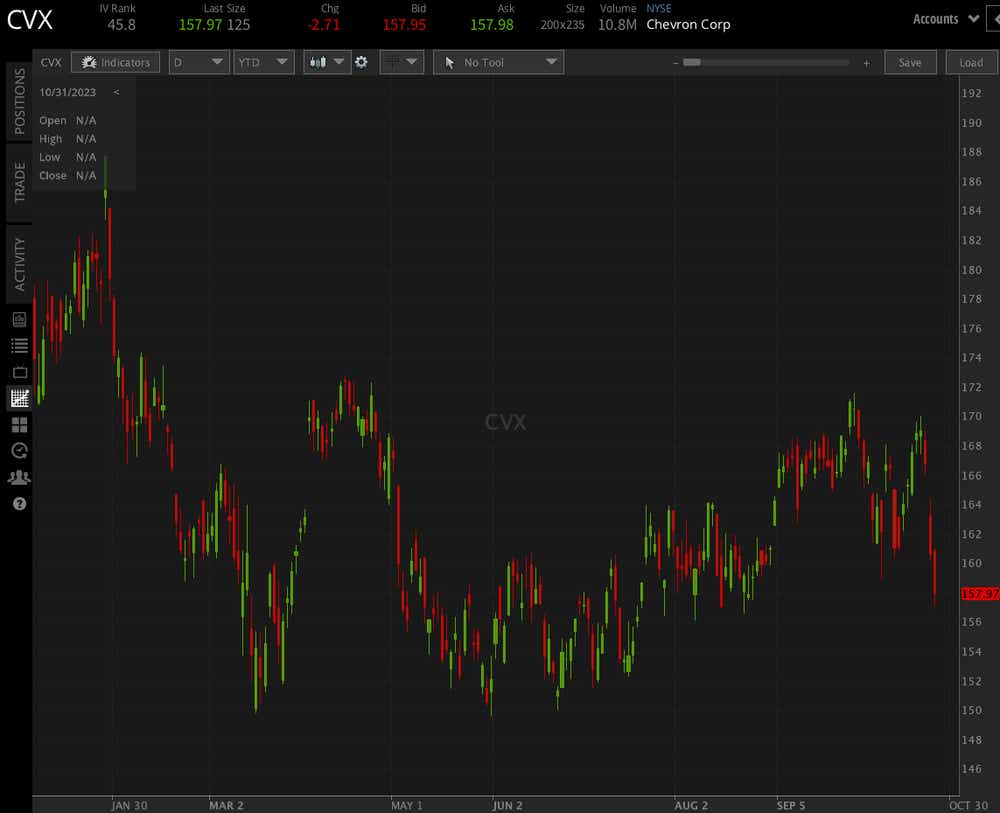Click the large CVX ticker symbol header
The width and height of the screenshot is (1000, 813).
[30, 20]
